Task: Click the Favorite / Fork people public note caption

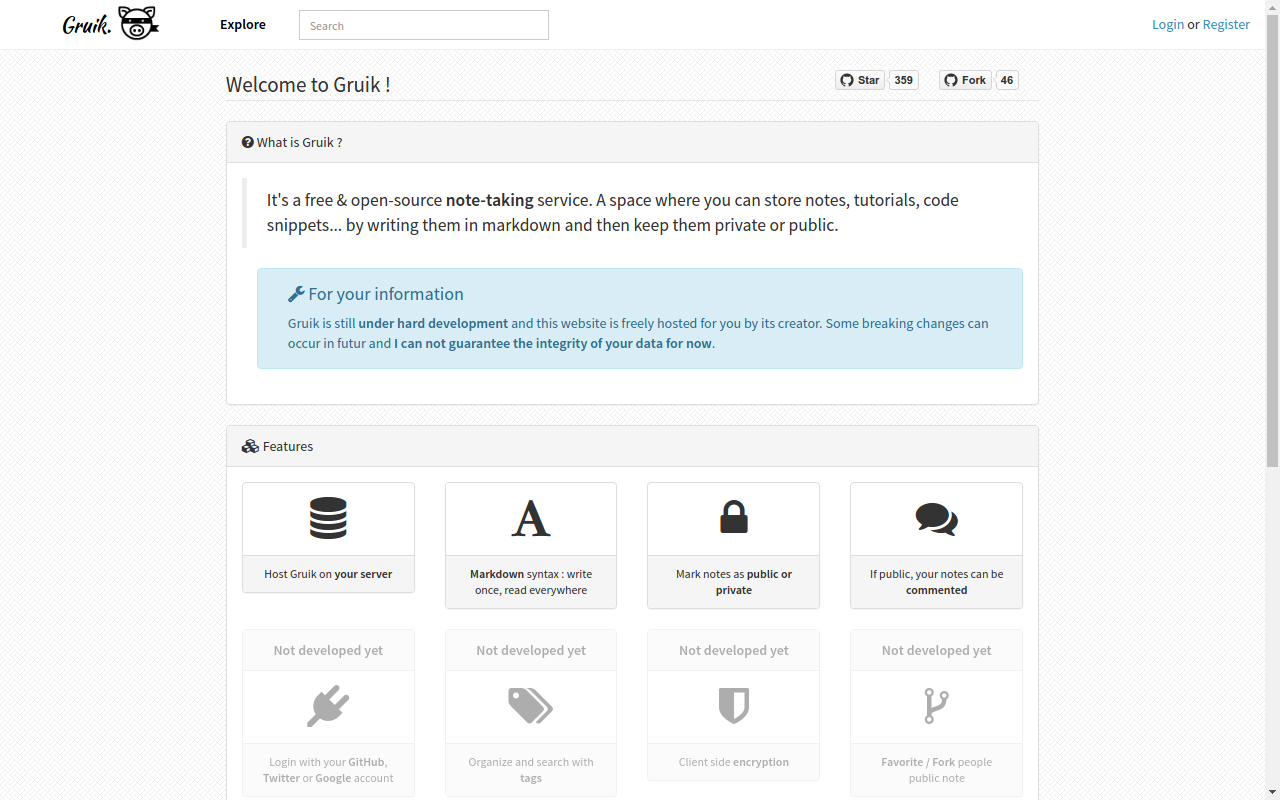Action: pos(936,770)
